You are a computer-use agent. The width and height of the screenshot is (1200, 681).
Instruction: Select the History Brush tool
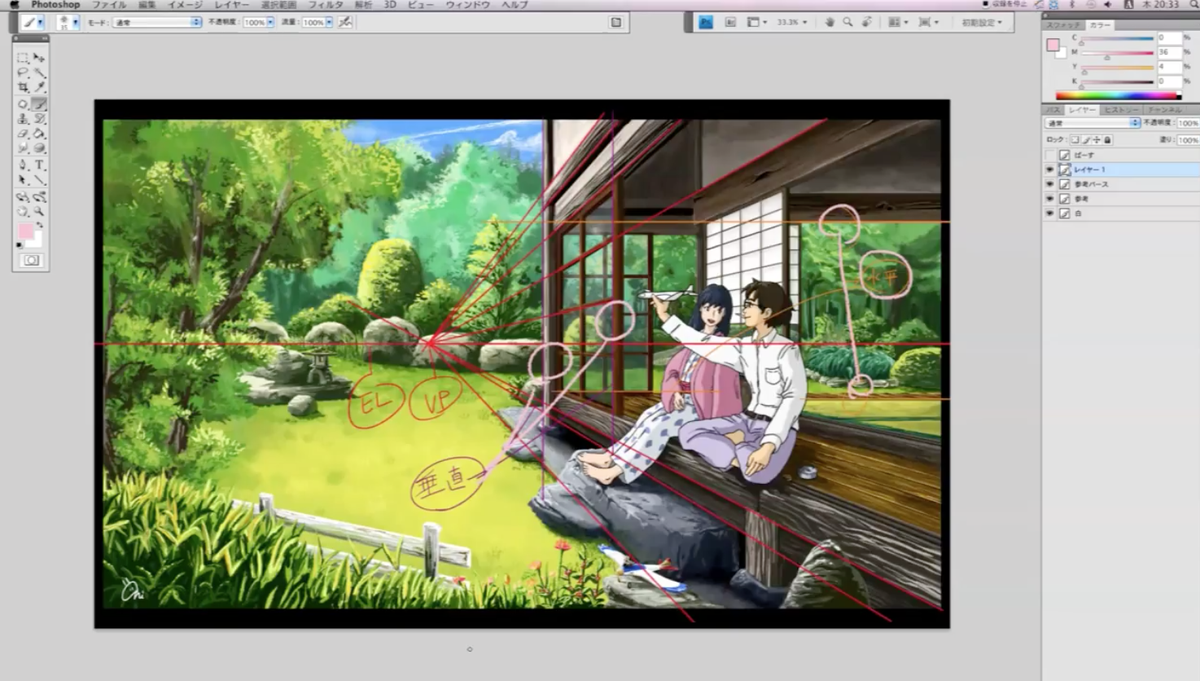coord(39,119)
